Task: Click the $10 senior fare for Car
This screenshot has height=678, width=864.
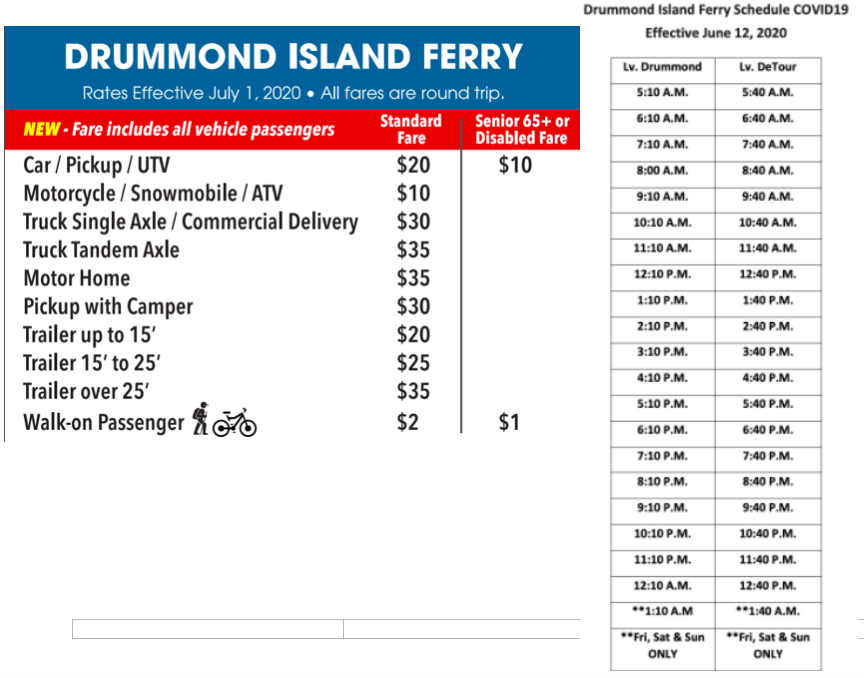Action: tap(515, 165)
